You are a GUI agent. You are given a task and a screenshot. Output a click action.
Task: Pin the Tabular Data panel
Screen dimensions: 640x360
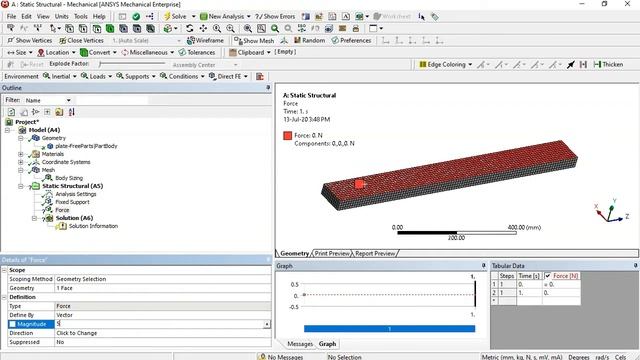[636, 266]
